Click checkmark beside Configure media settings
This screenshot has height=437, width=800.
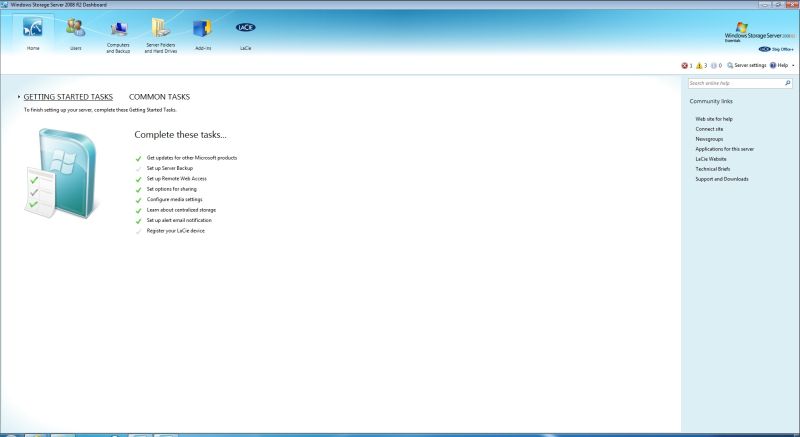138,200
